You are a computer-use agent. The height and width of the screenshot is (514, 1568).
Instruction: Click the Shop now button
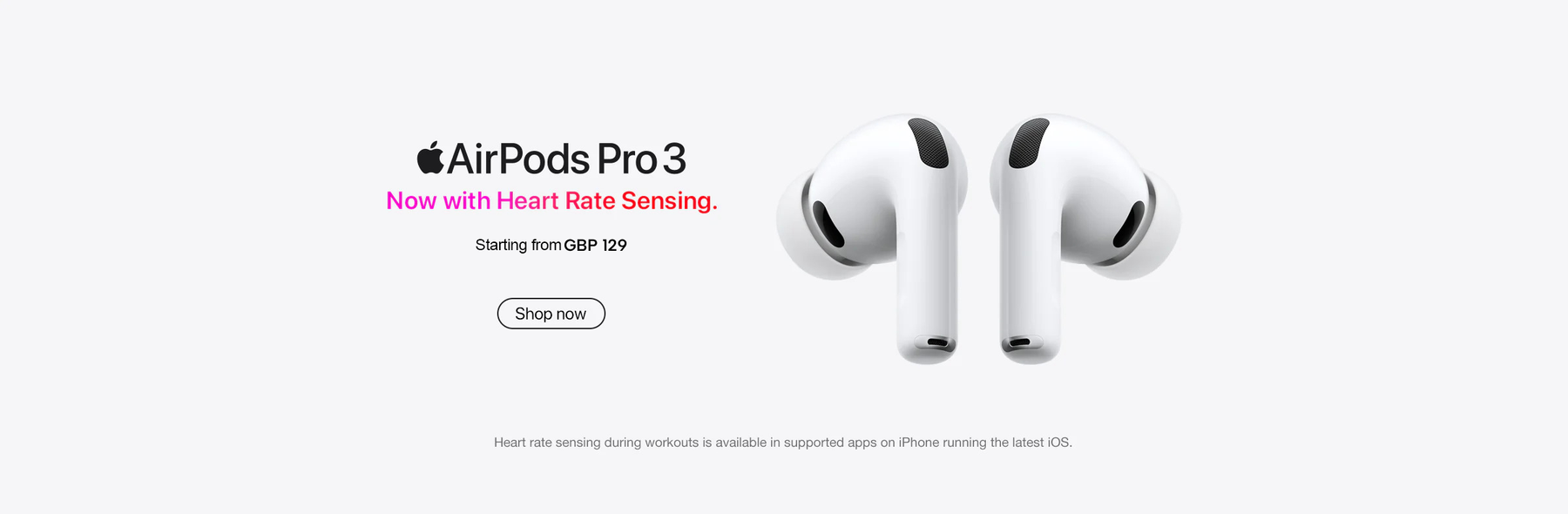coord(551,314)
